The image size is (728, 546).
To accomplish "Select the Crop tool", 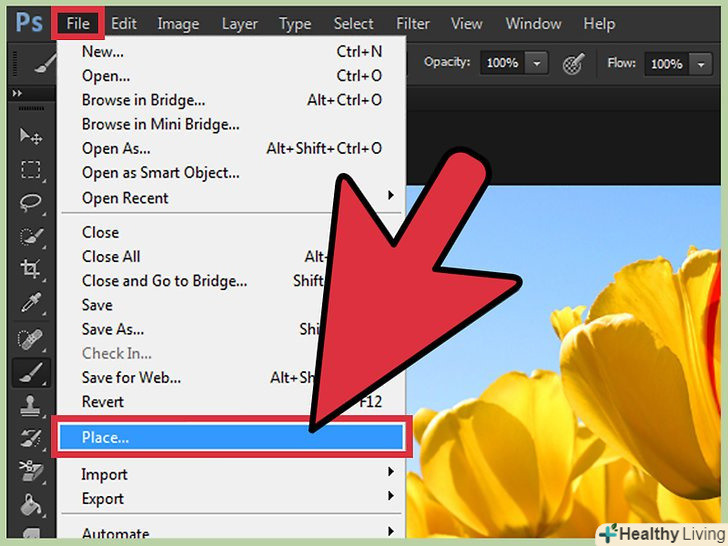I will click(x=31, y=269).
